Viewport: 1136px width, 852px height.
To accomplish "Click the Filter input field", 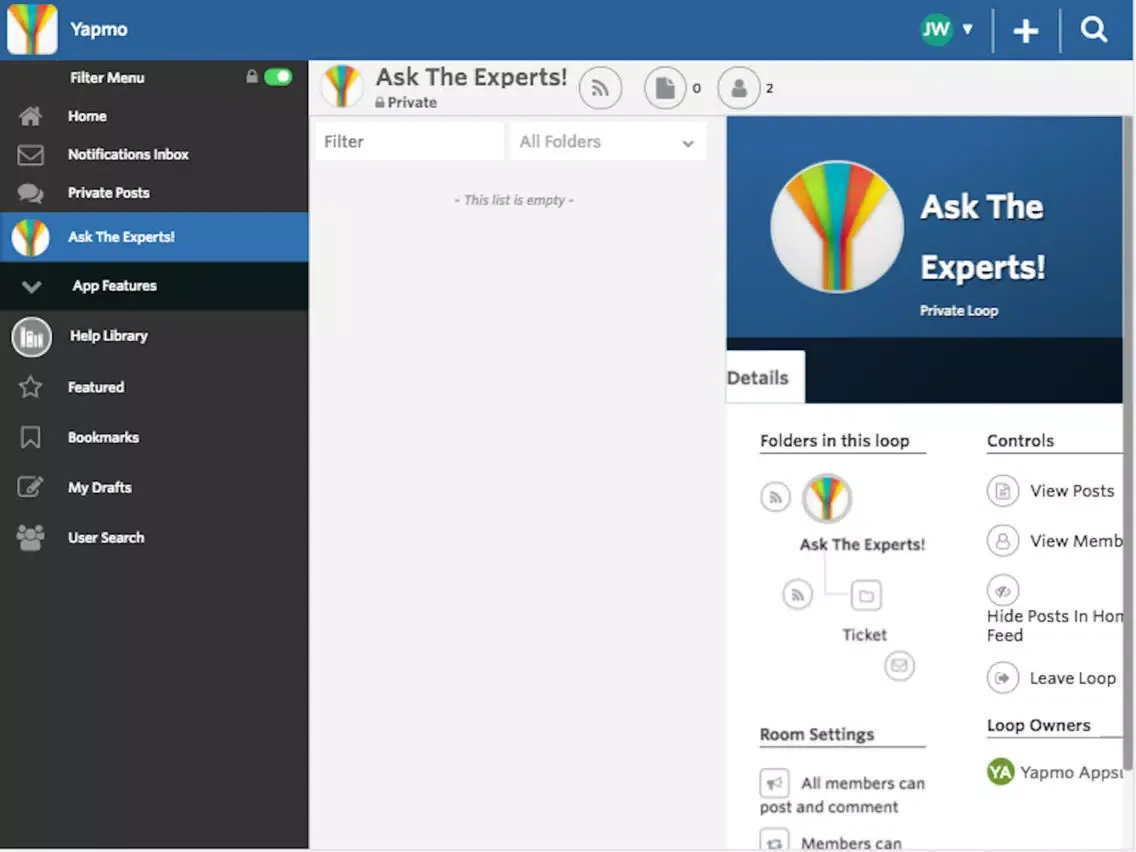I will [409, 141].
